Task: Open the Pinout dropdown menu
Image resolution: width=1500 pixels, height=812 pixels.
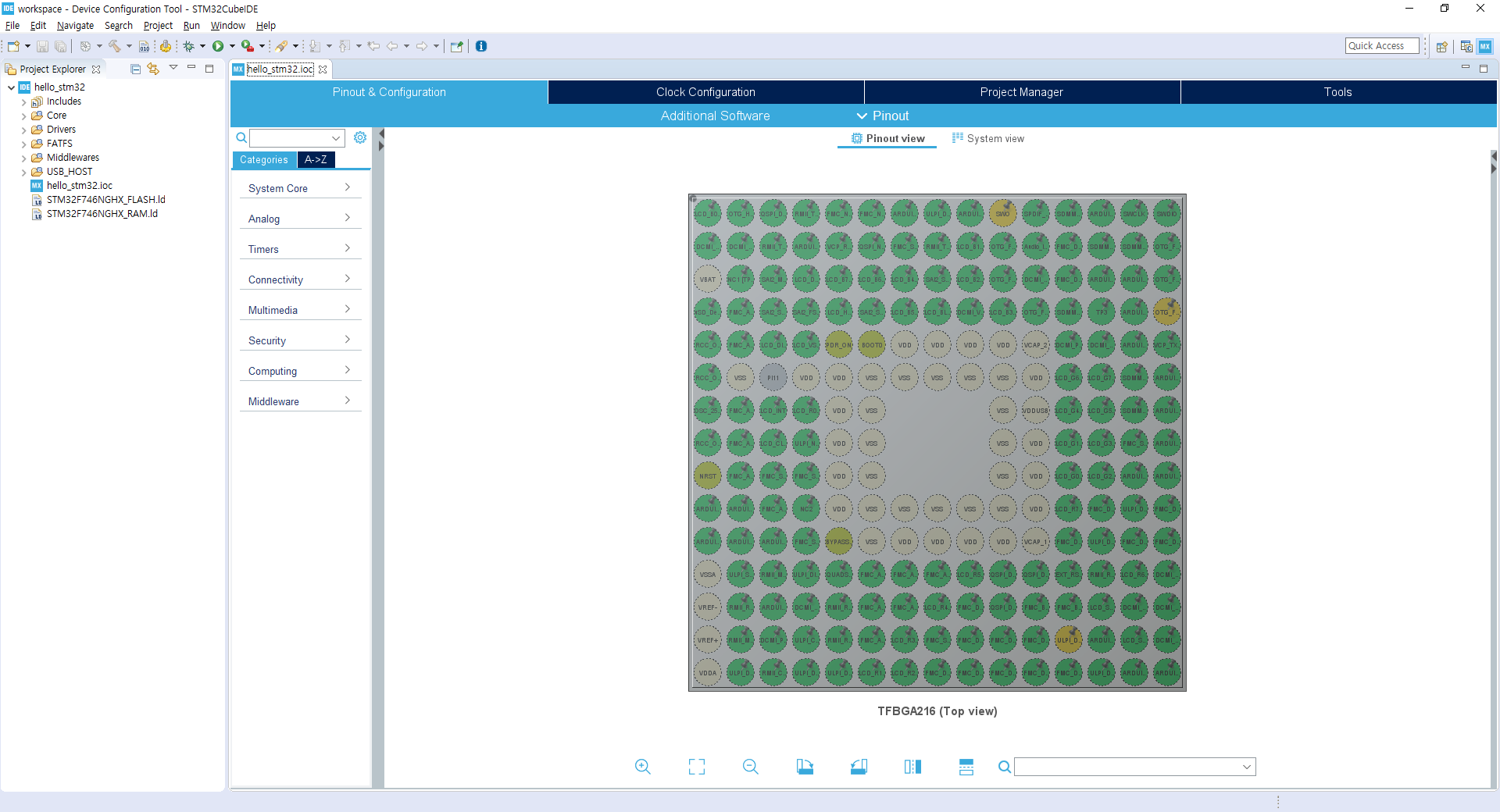Action: 883,116
